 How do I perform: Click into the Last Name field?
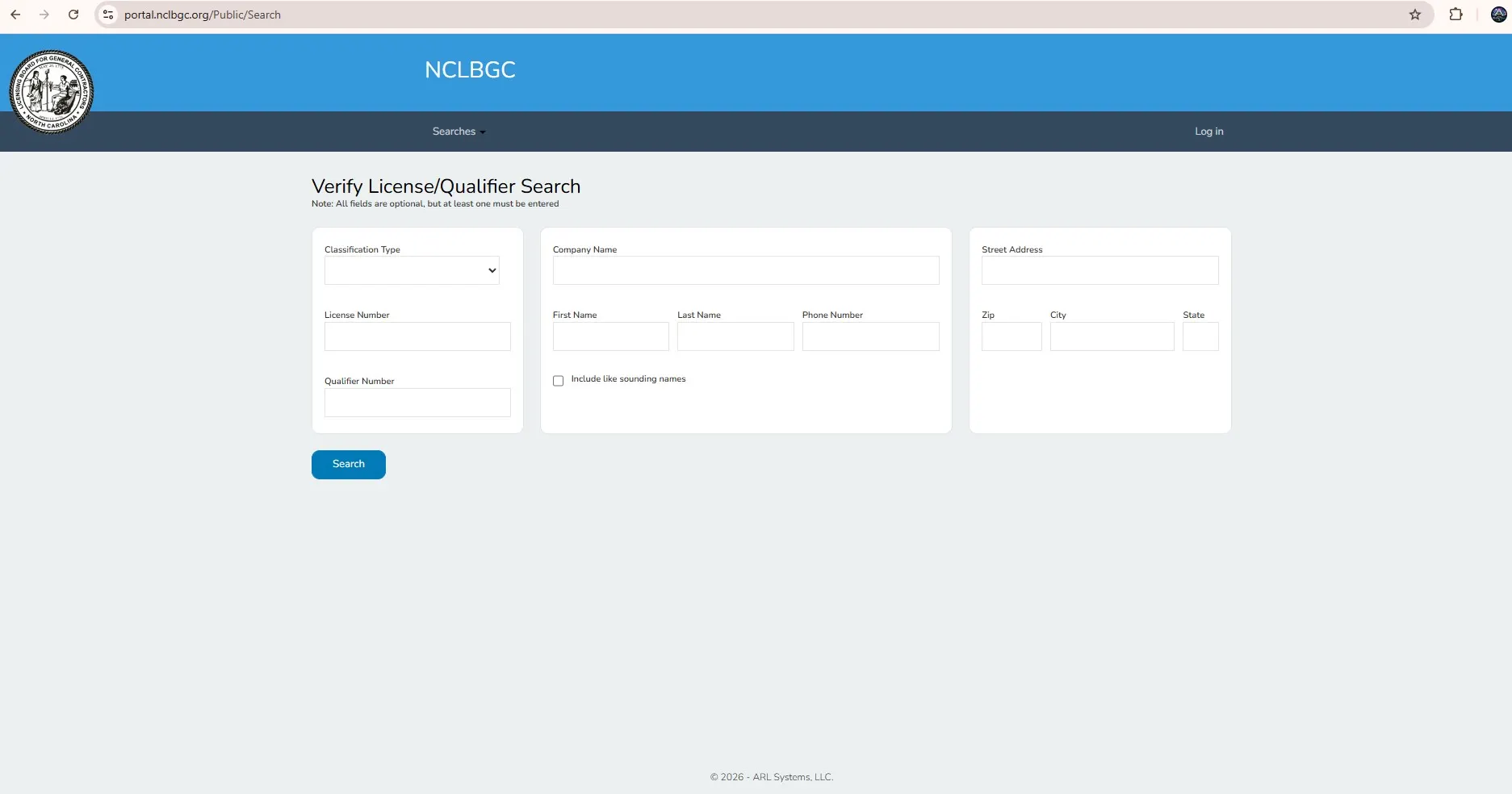point(735,336)
